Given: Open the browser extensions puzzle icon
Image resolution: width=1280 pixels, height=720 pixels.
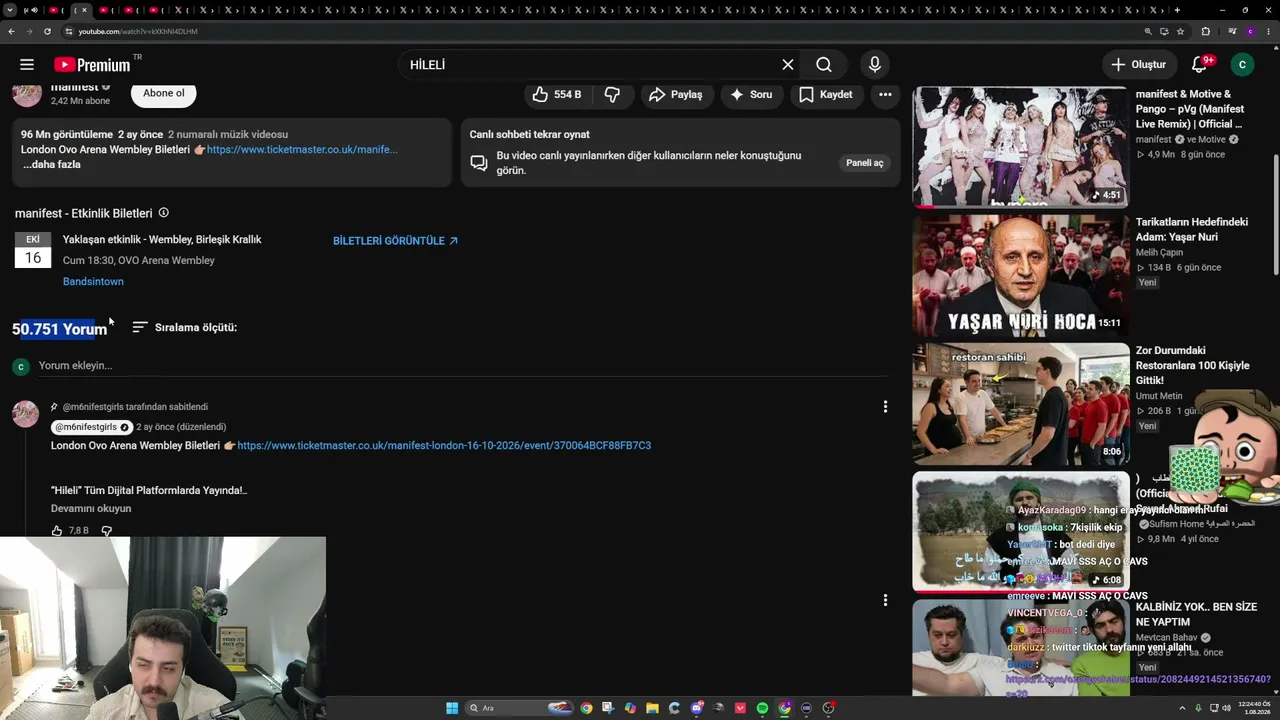Looking at the screenshot, I should coord(1205,31).
